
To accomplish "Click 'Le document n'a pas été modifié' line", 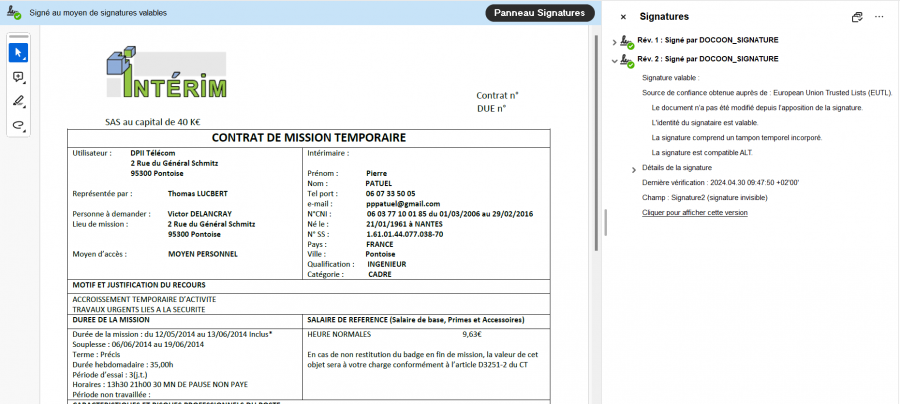I will click(x=757, y=107).
